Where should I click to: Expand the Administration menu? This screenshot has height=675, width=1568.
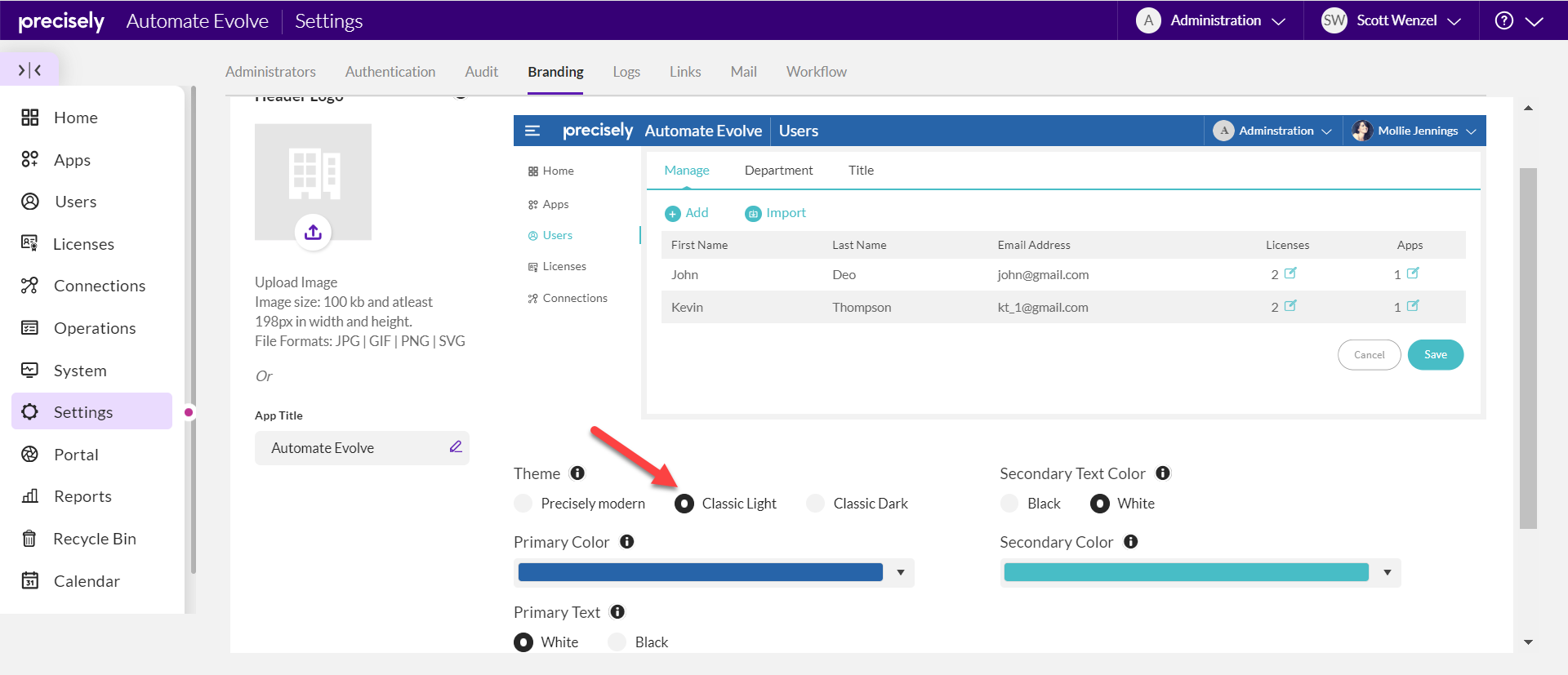coord(1211,20)
